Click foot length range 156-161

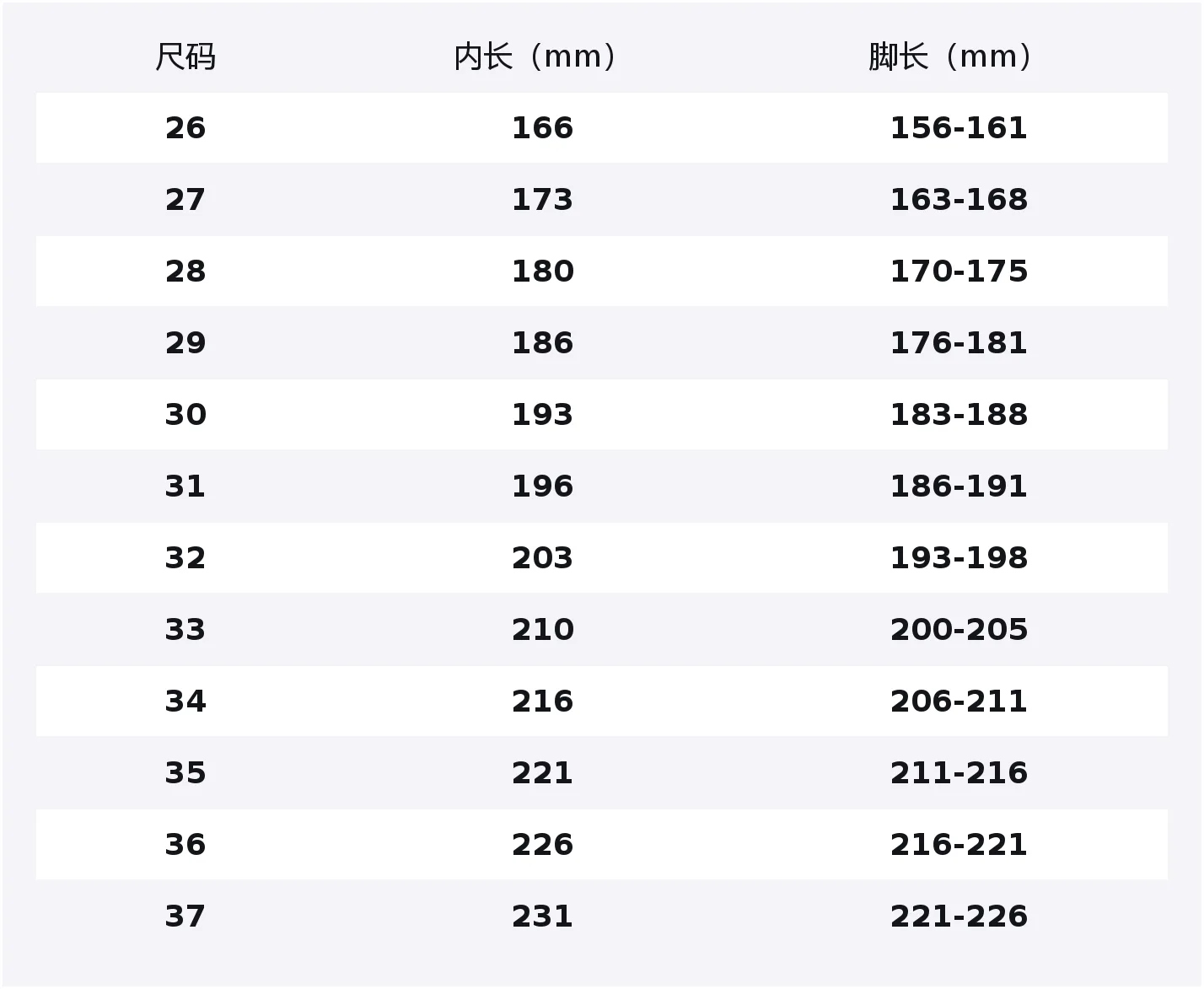point(959,128)
